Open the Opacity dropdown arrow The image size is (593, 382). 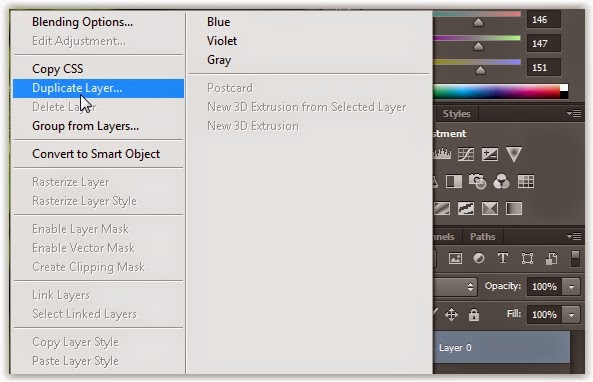571,287
